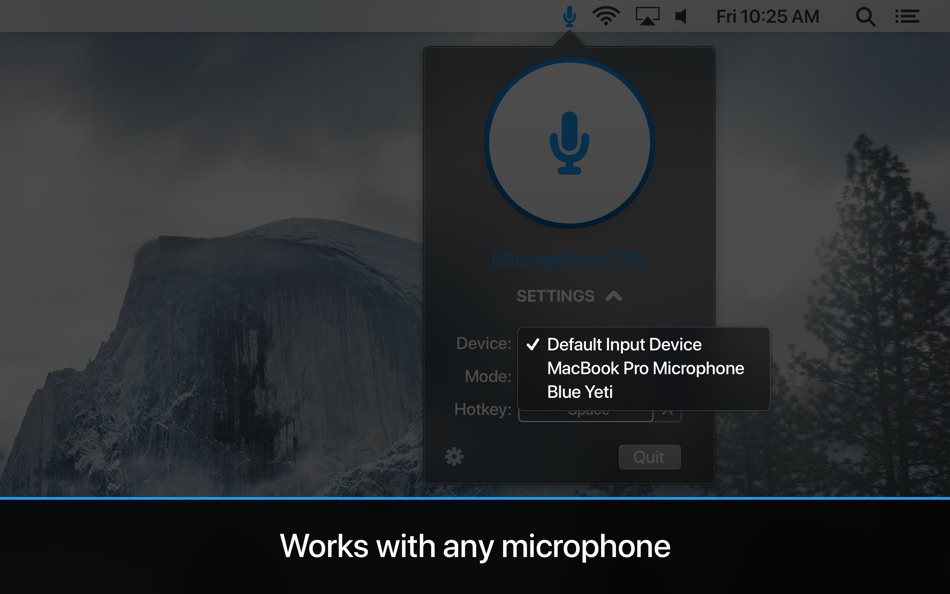This screenshot has width=950, height=594.
Task: Open the Wi-Fi status menu
Action: click(x=606, y=16)
